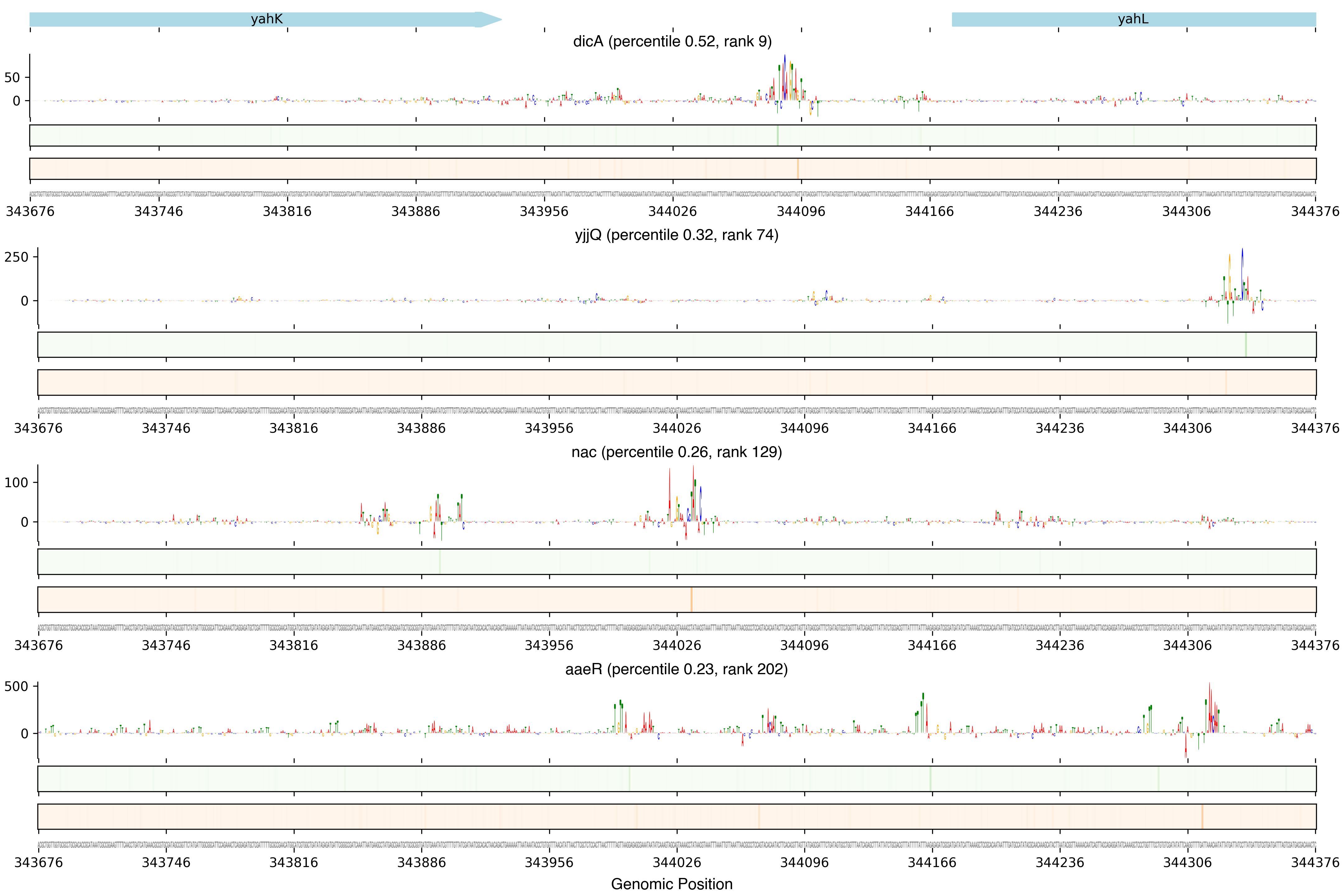Screen dimensions: 1344x896
Task: Click the dicA green heatmap strip
Action: click(673, 135)
